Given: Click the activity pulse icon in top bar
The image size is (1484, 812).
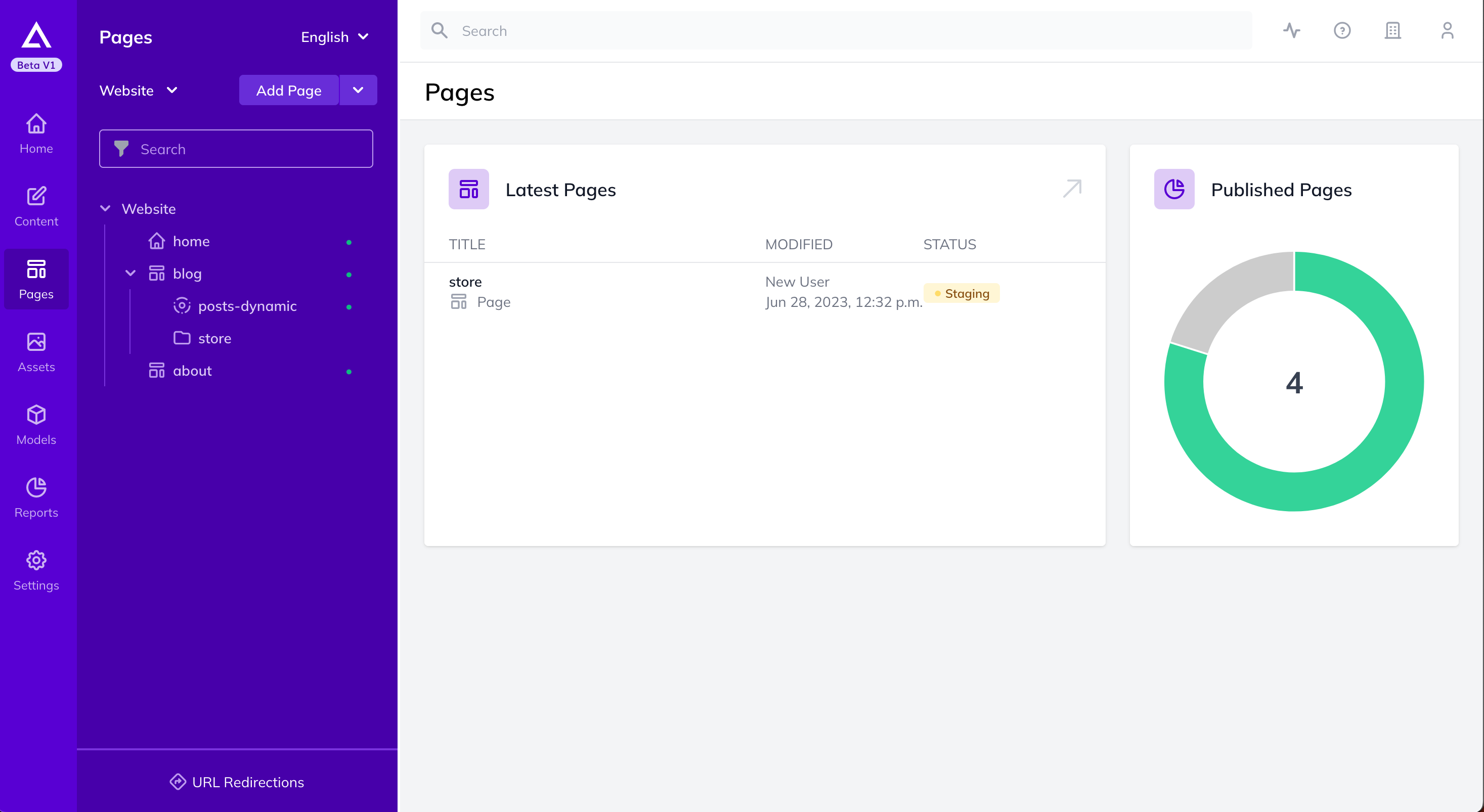Looking at the screenshot, I should pos(1292,30).
